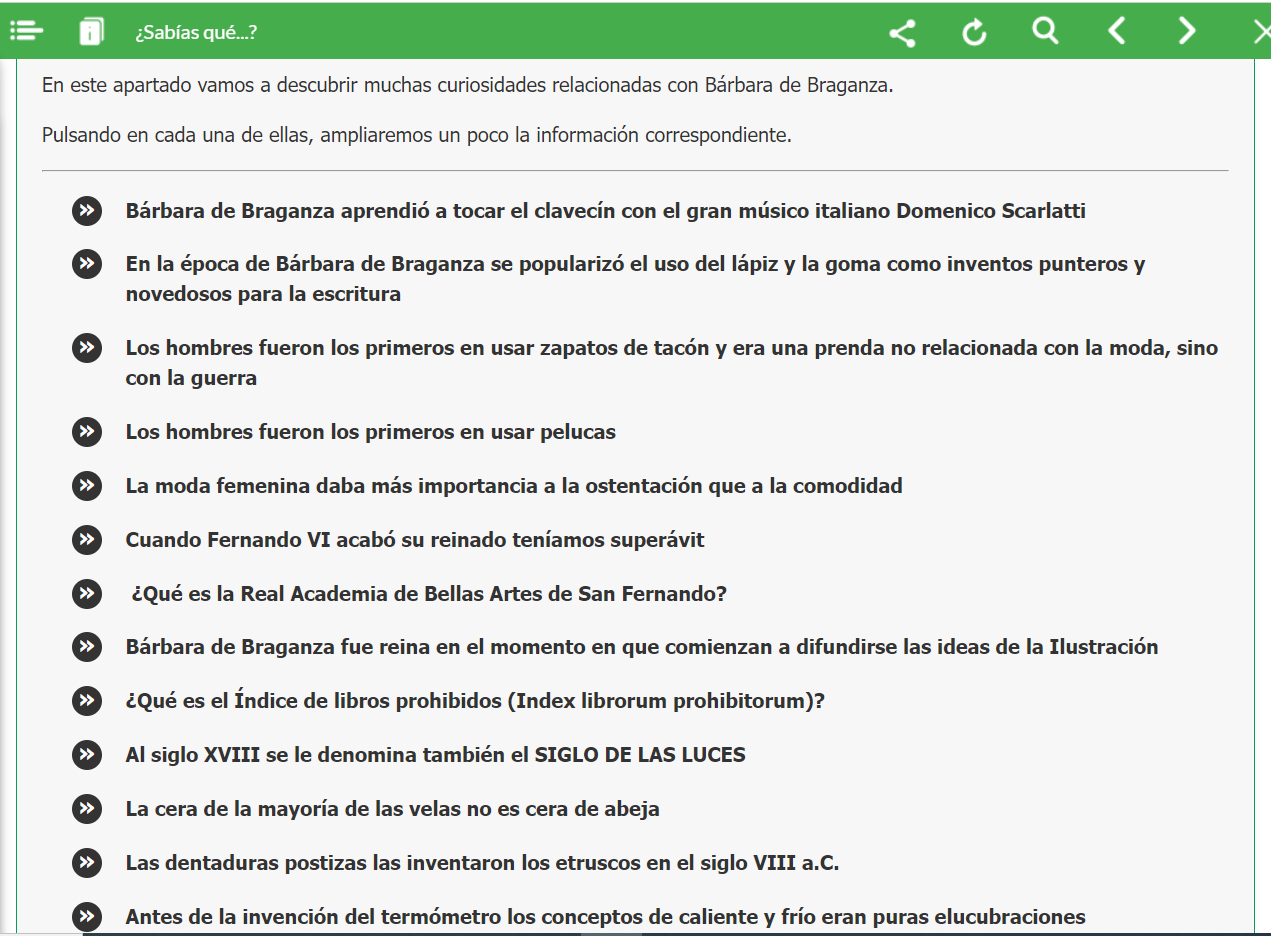Expand arrow icon beside lápiz y goma item
This screenshot has height=936, width=1271.
[x=87, y=265]
